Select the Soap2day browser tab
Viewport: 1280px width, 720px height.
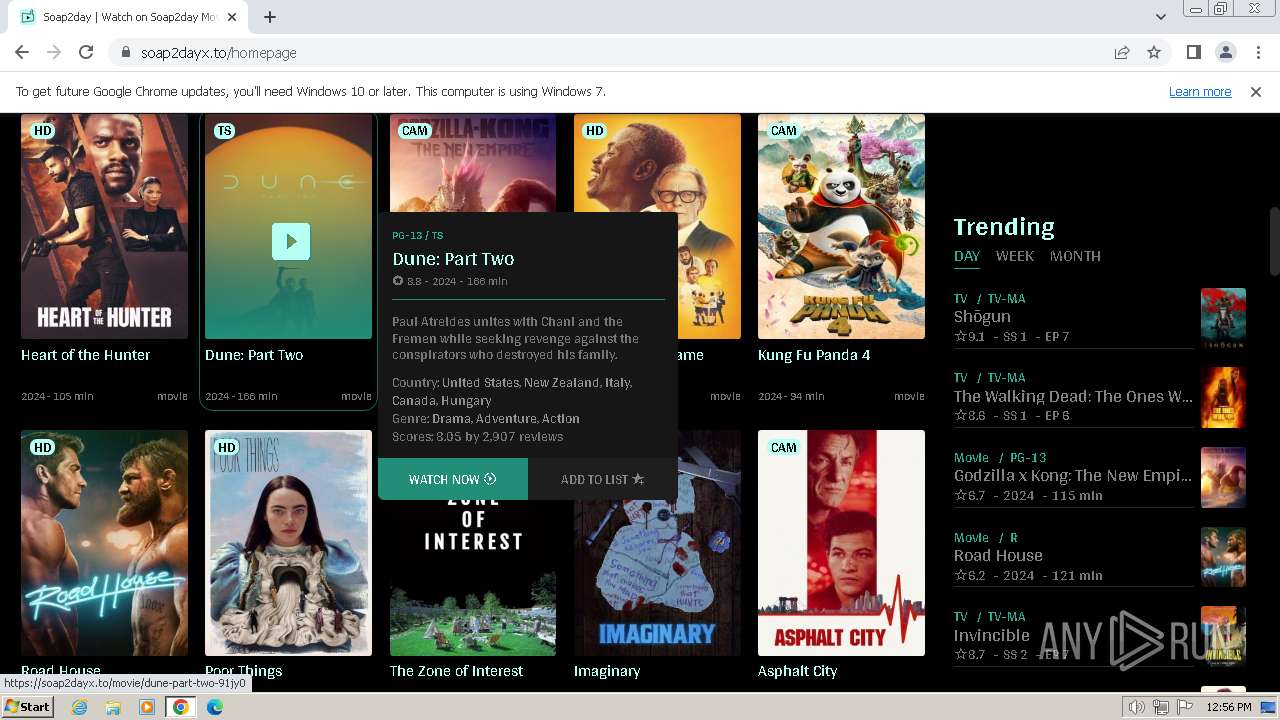pyautogui.click(x=130, y=17)
